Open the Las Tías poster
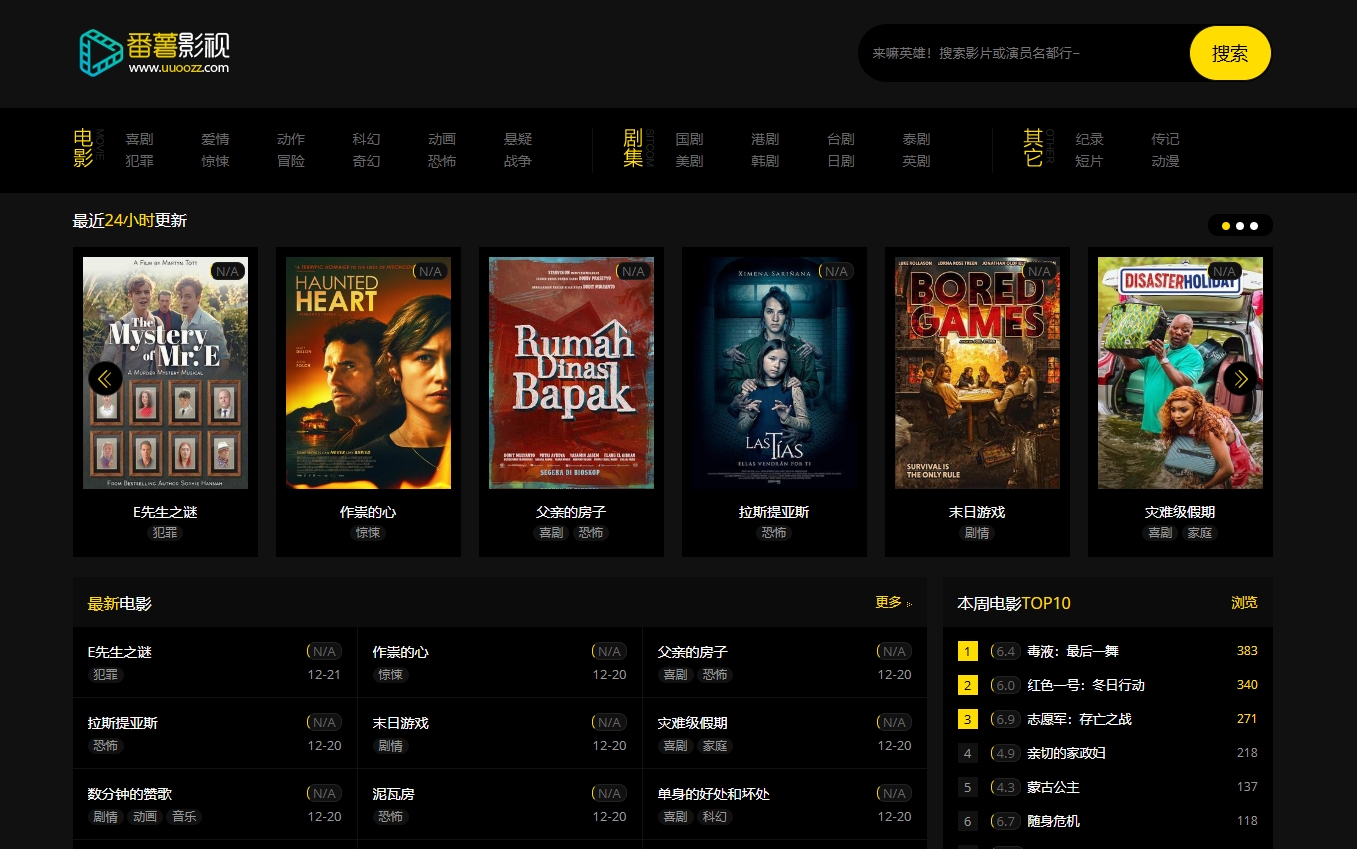The width and height of the screenshot is (1357, 849). click(774, 373)
